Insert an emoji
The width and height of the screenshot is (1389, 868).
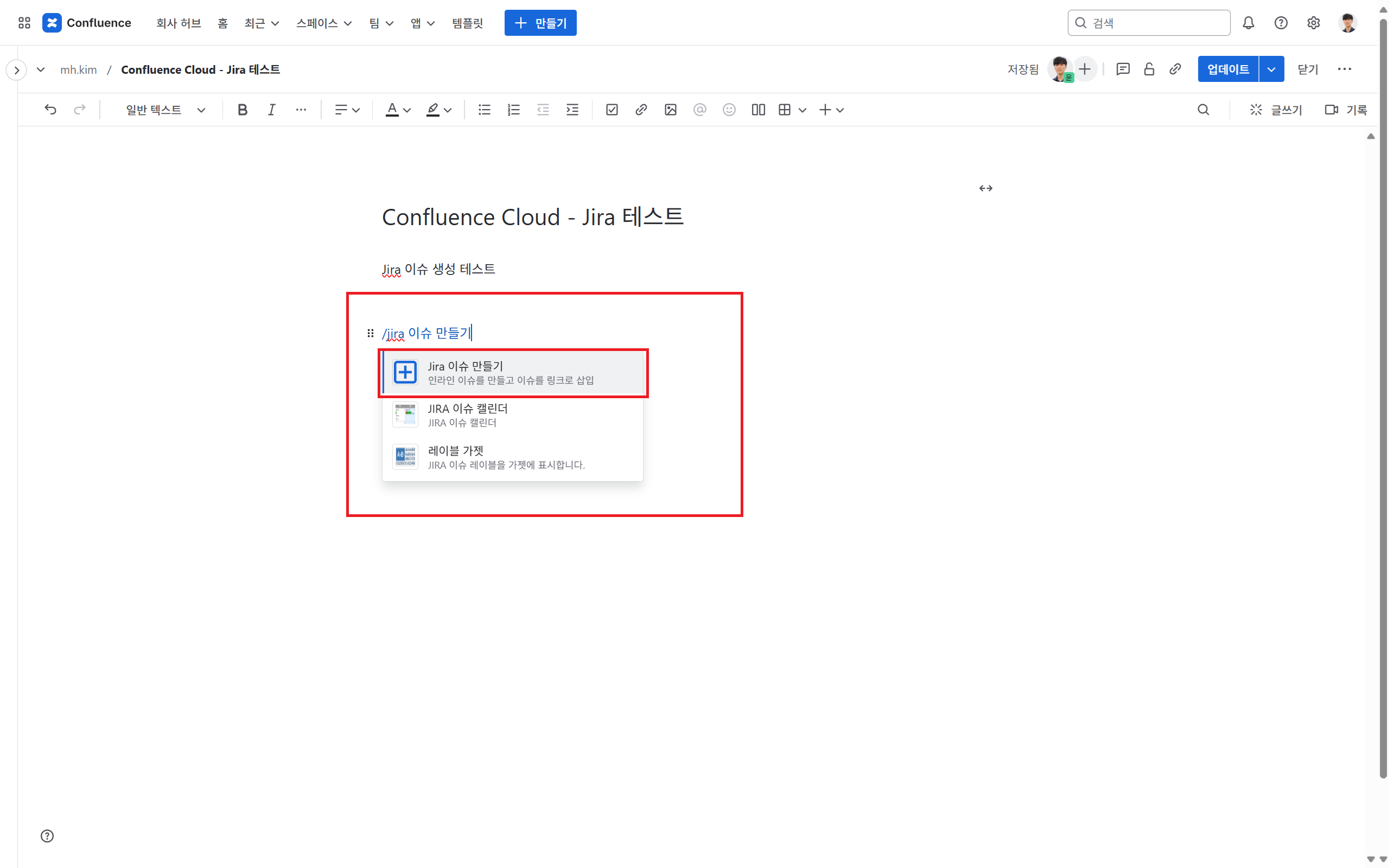pyautogui.click(x=729, y=110)
